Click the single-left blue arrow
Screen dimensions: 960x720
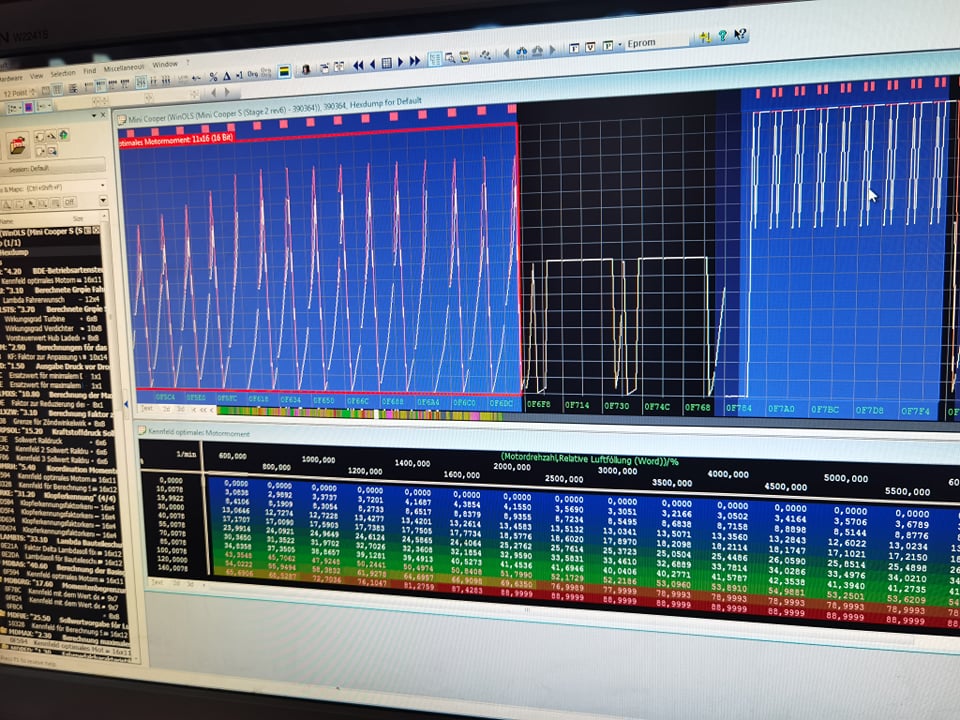coord(372,64)
